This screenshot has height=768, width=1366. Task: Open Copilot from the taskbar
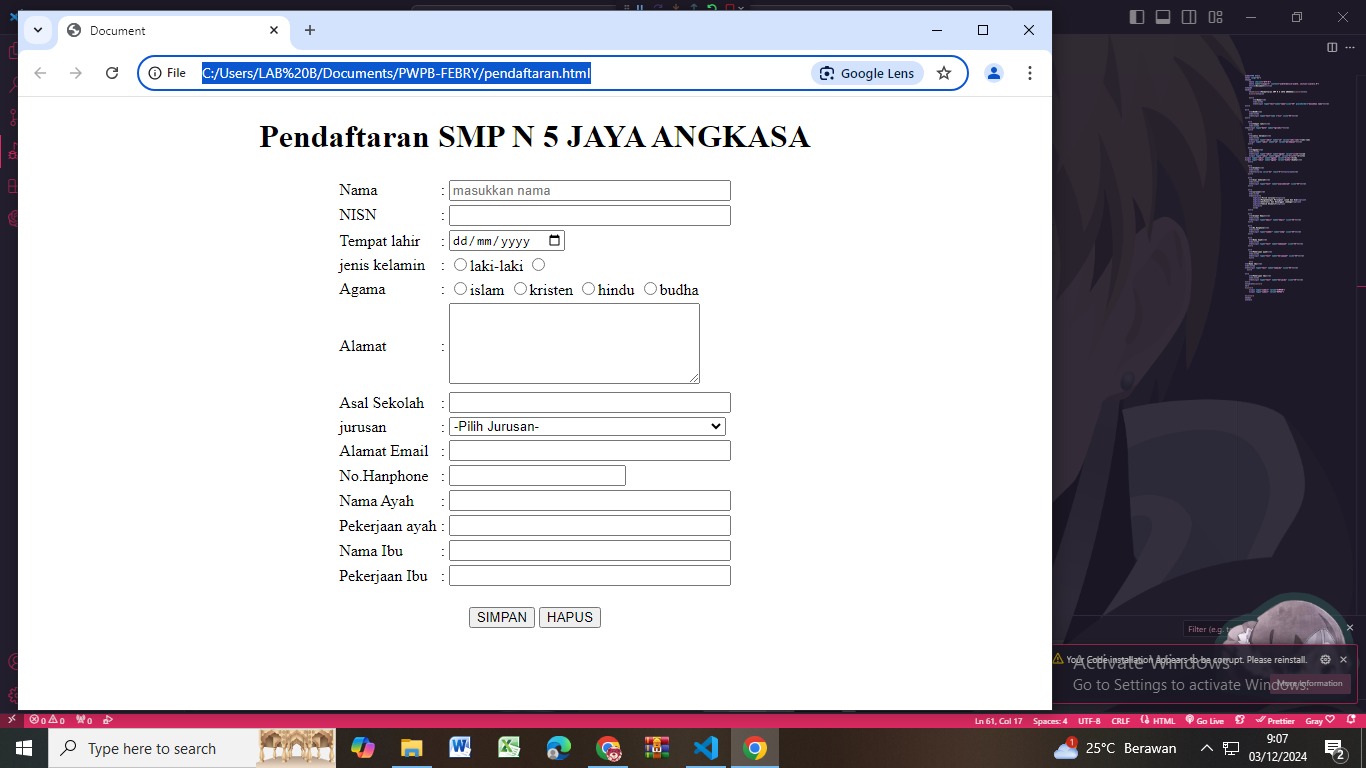(x=362, y=747)
